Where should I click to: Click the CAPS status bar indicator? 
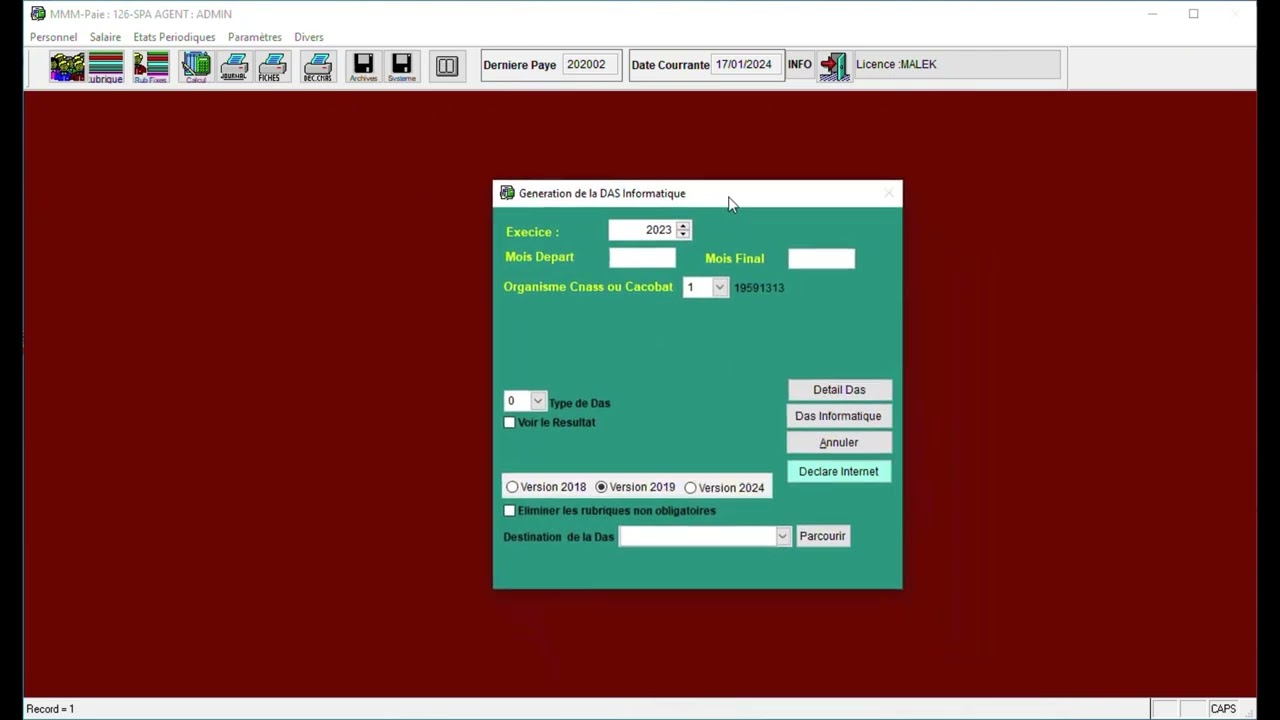click(x=1223, y=709)
